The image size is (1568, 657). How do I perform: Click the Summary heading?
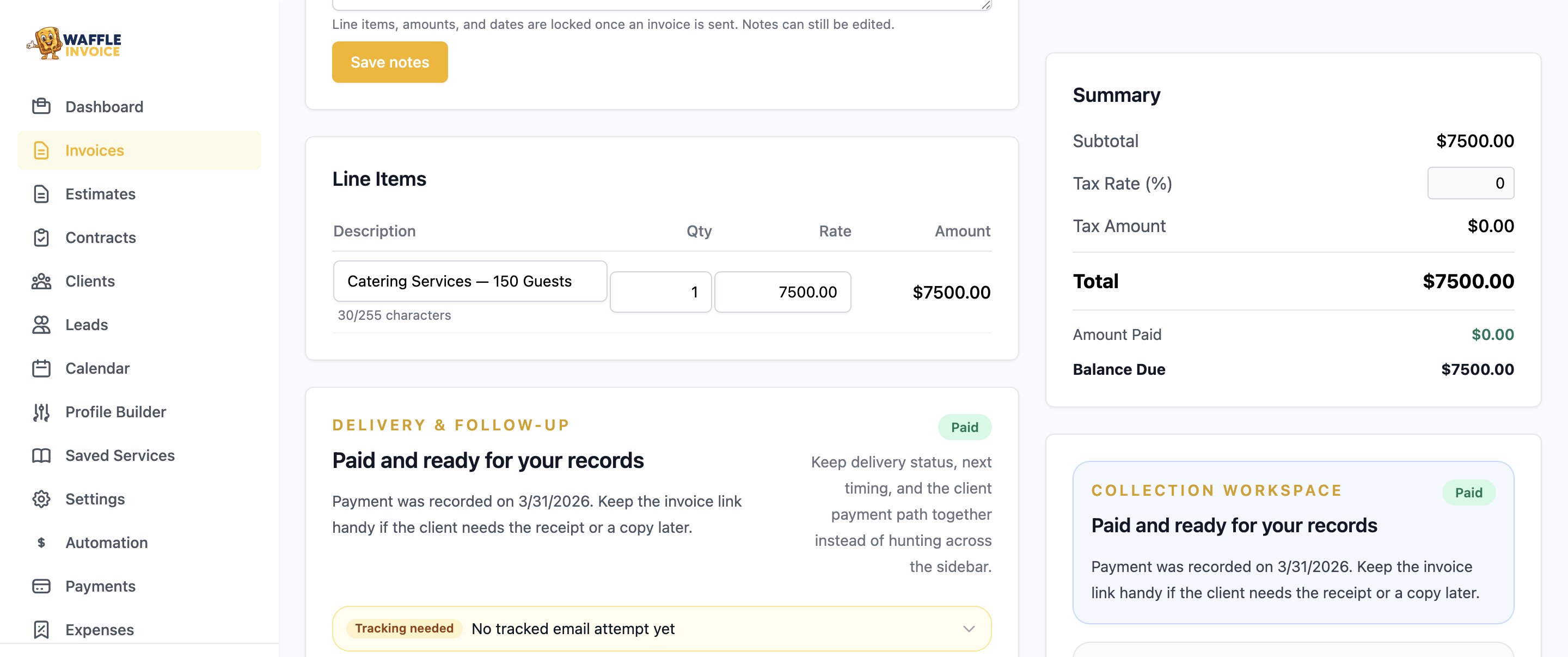1116,95
